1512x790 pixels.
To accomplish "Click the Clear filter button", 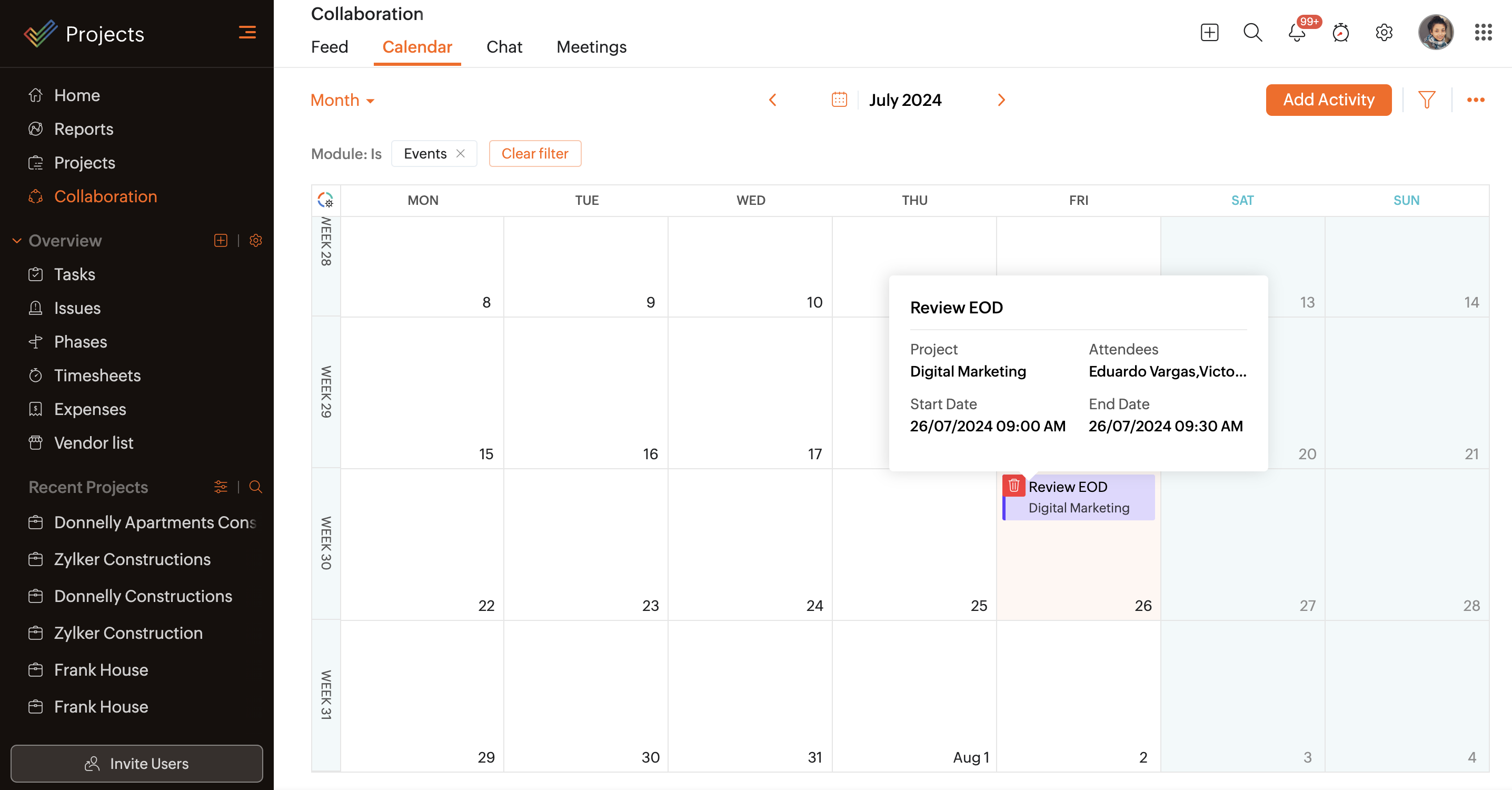I will 535,153.
